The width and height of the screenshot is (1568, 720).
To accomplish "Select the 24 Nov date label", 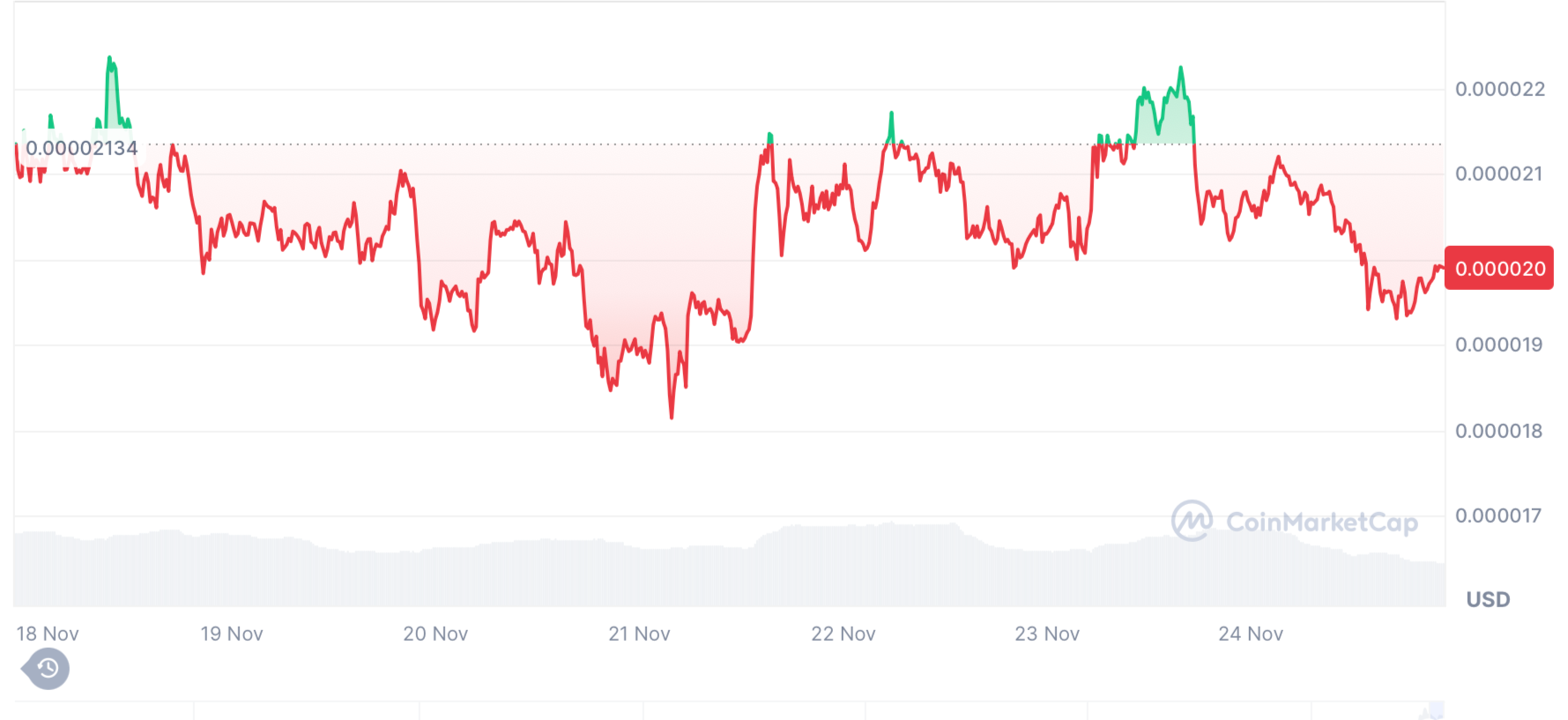I will point(1251,634).
